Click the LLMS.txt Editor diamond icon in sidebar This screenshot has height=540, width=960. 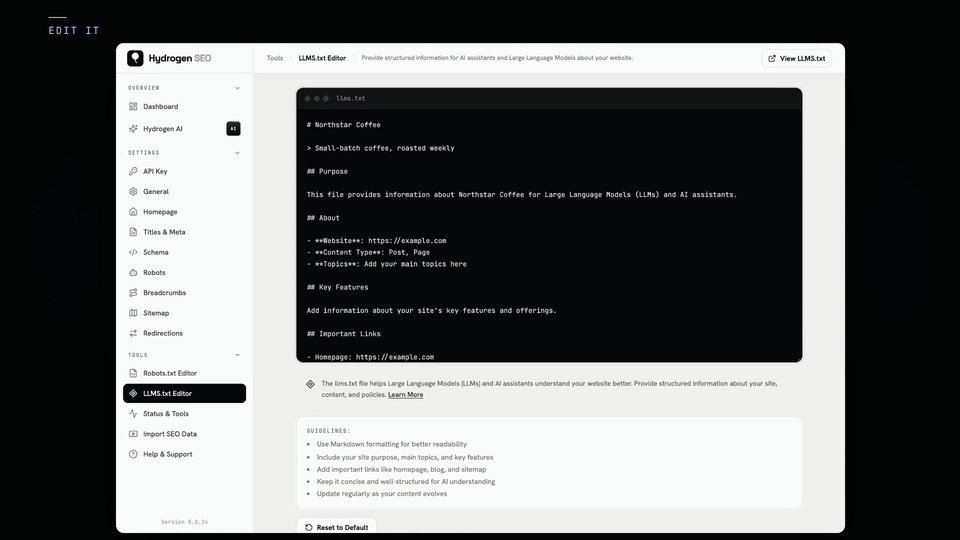coord(133,393)
